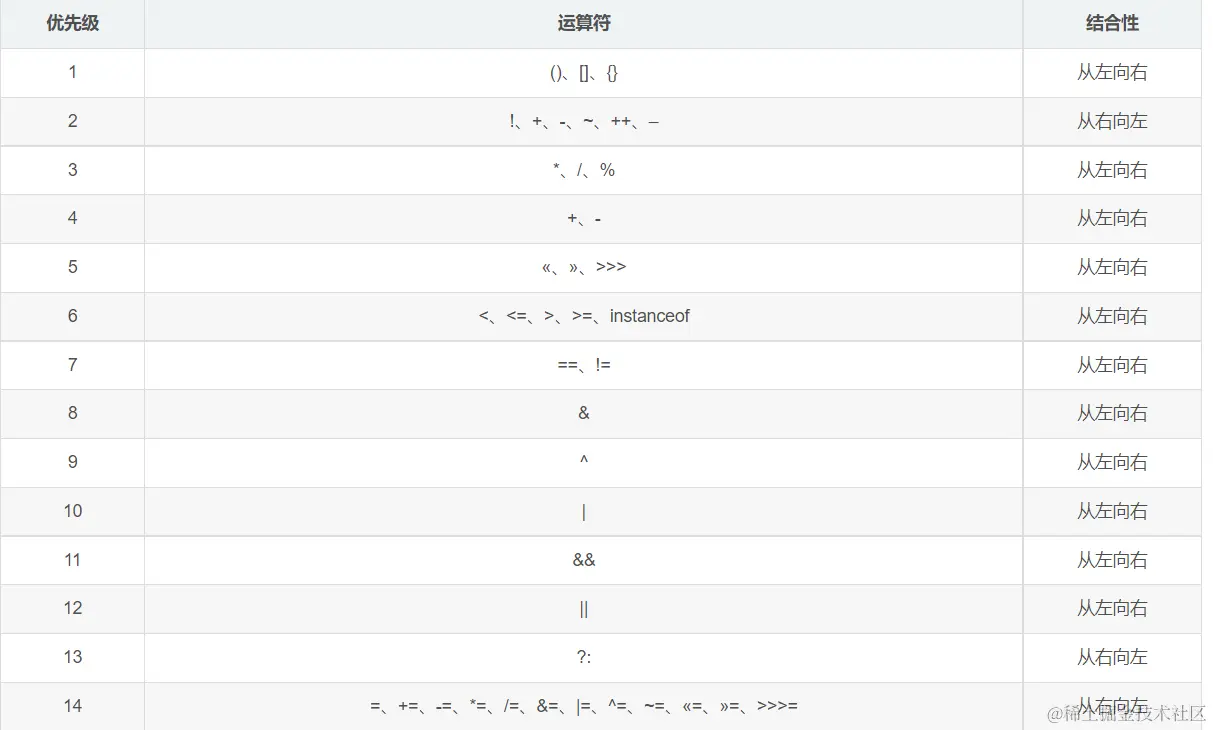Image resolution: width=1213 pixels, height=730 pixels.
Task: Click the priority number 10 cell
Action: pyautogui.click(x=72, y=511)
